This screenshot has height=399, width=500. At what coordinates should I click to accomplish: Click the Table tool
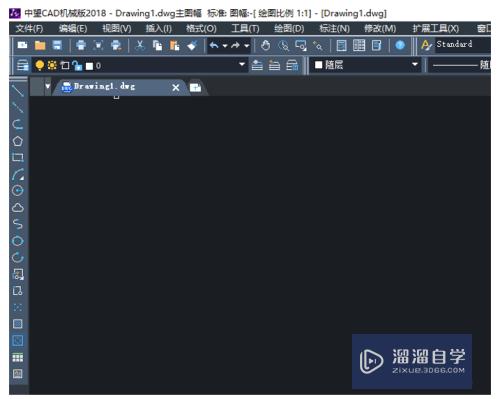click(18, 358)
